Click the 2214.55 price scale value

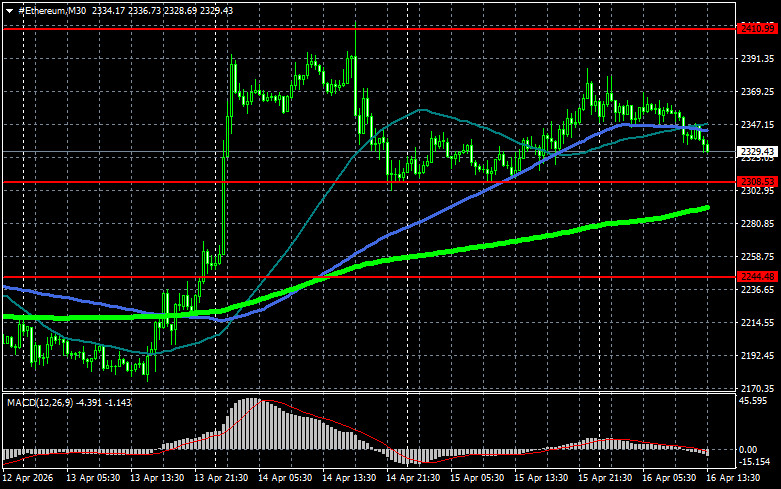click(x=758, y=323)
